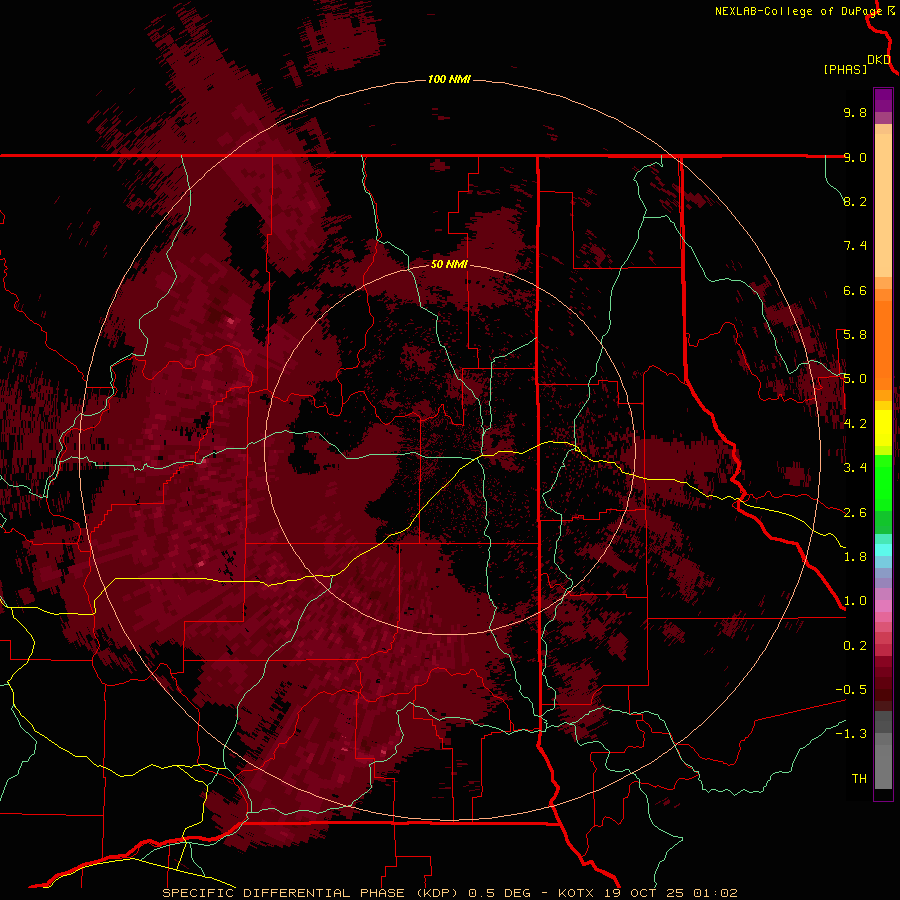The width and height of the screenshot is (900, 900).
Task: Click the 5.8 value on the color scale
Action: [x=855, y=335]
